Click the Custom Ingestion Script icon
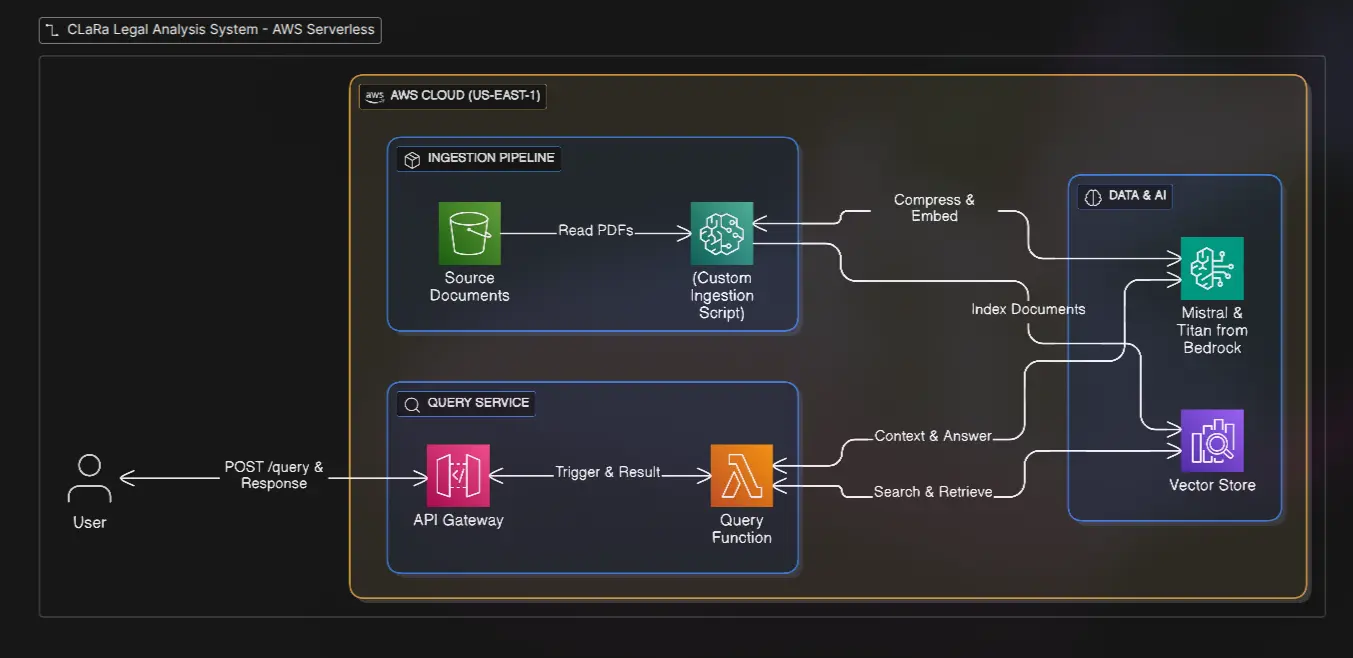This screenshot has width=1353, height=658. 722,231
